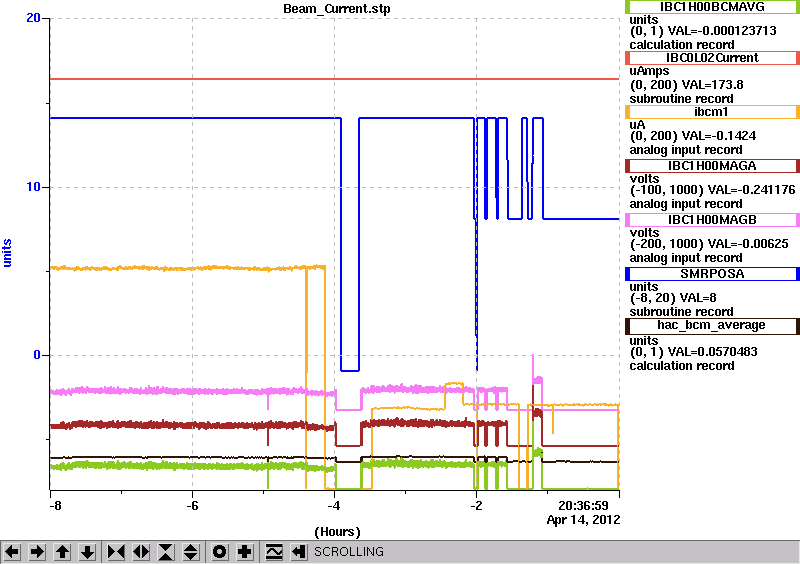Click the Apr 14, 2012 date label
Screen dimensions: 800x564
click(583, 520)
